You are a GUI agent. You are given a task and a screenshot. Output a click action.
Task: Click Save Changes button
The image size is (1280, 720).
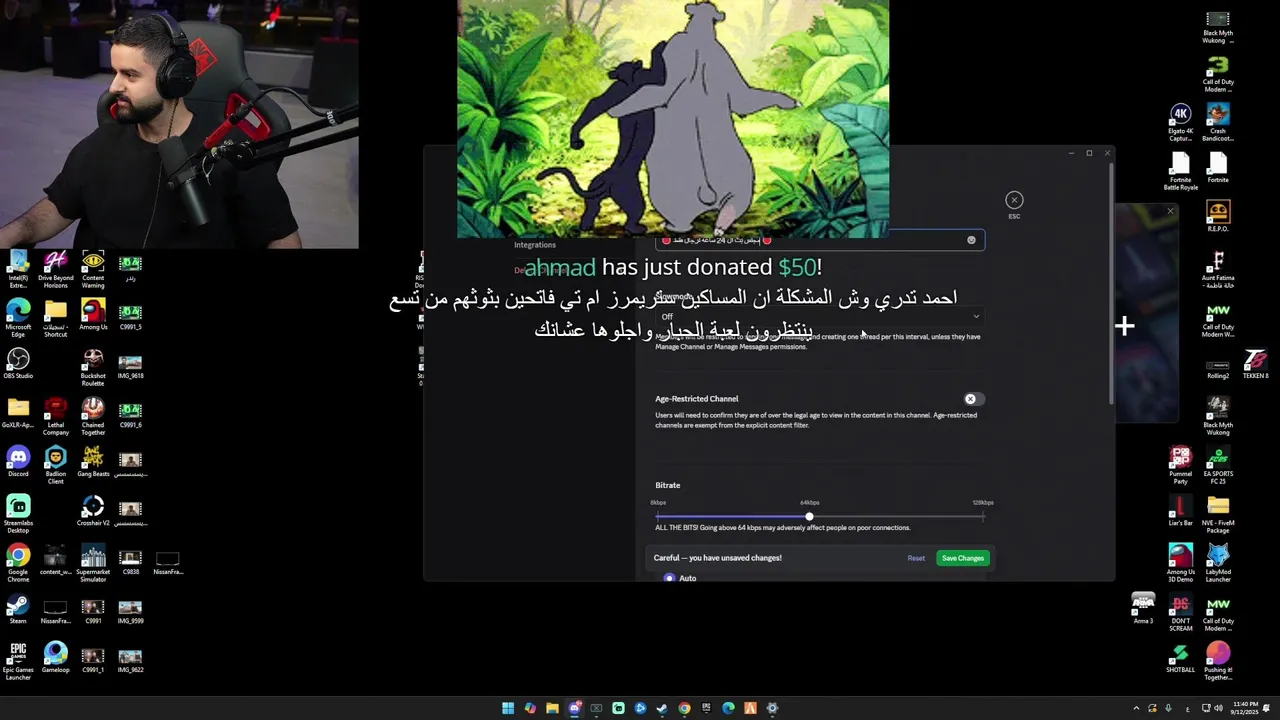coord(962,558)
